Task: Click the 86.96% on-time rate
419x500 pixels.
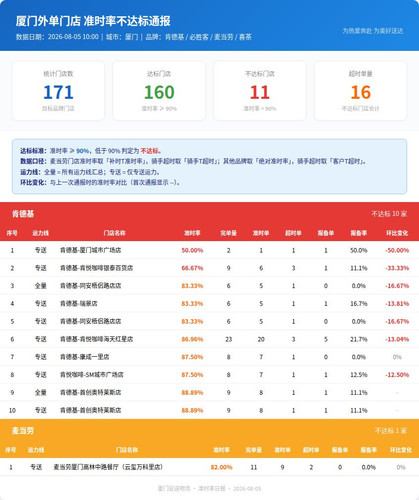Action: click(x=192, y=339)
